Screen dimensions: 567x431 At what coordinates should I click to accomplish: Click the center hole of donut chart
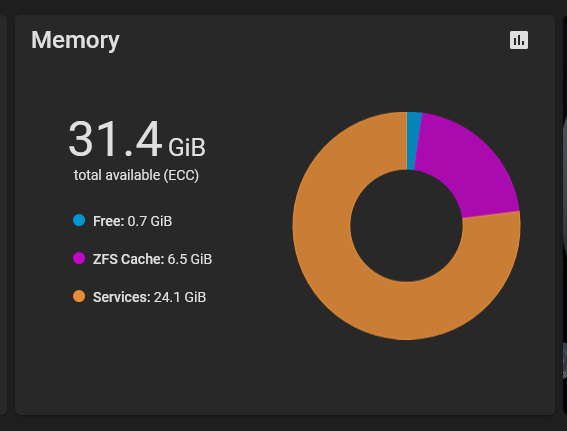[x=406, y=226]
